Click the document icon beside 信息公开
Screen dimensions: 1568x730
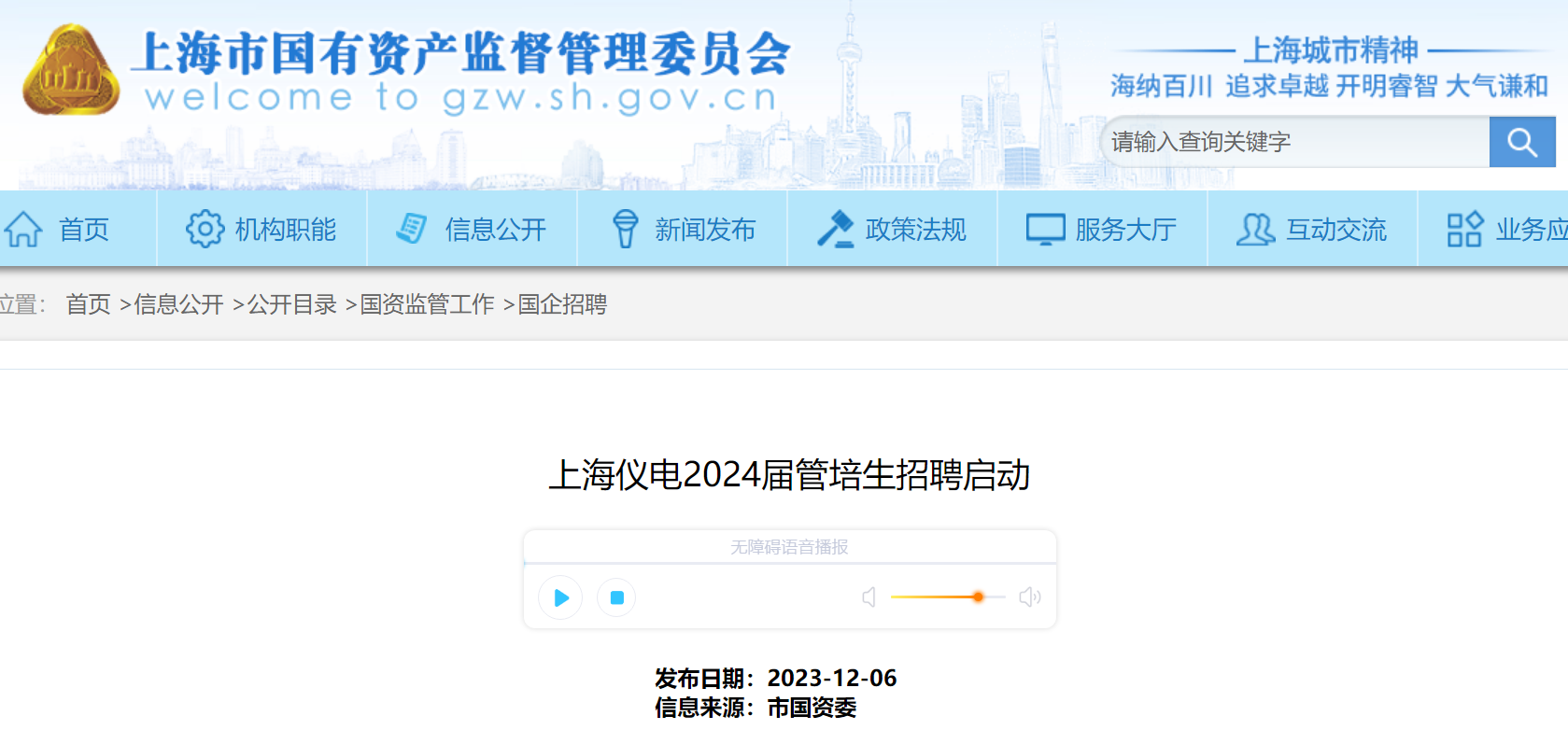[x=412, y=229]
